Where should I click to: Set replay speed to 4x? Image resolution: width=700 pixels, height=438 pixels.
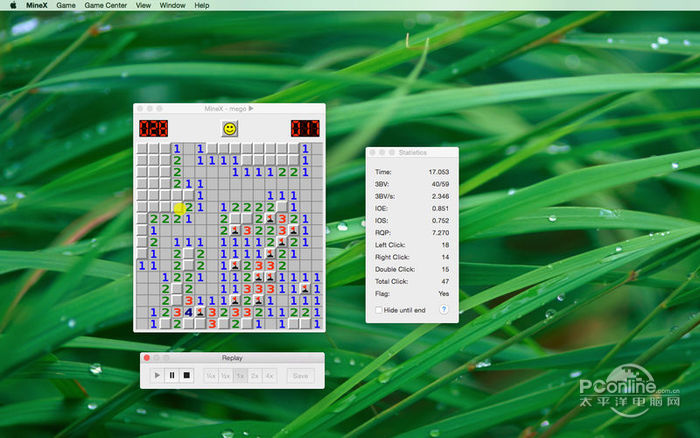click(270, 376)
